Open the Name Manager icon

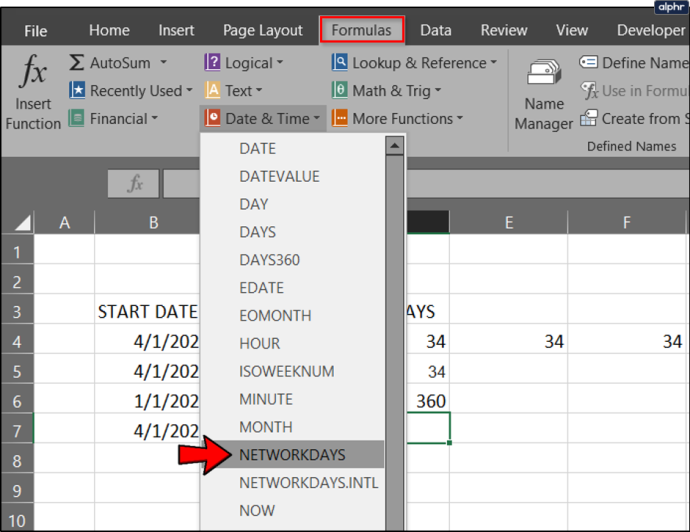(544, 73)
